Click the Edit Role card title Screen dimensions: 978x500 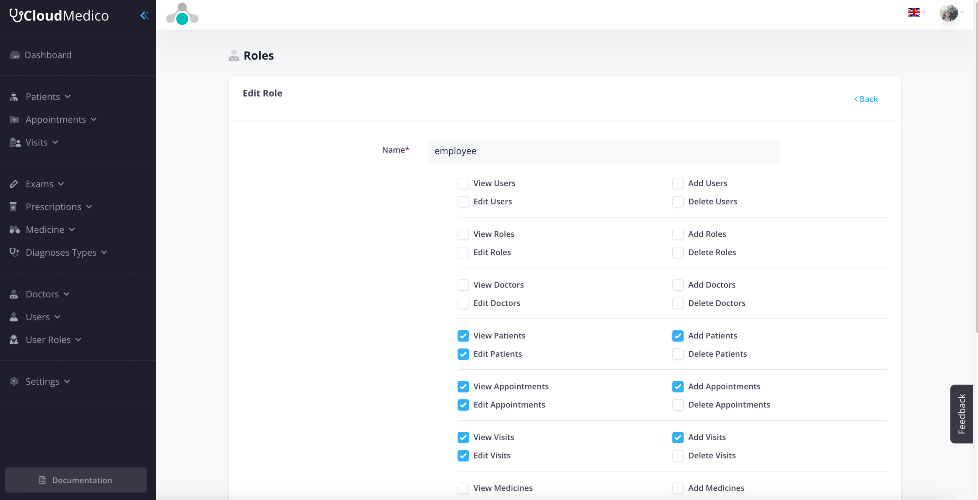(263, 94)
